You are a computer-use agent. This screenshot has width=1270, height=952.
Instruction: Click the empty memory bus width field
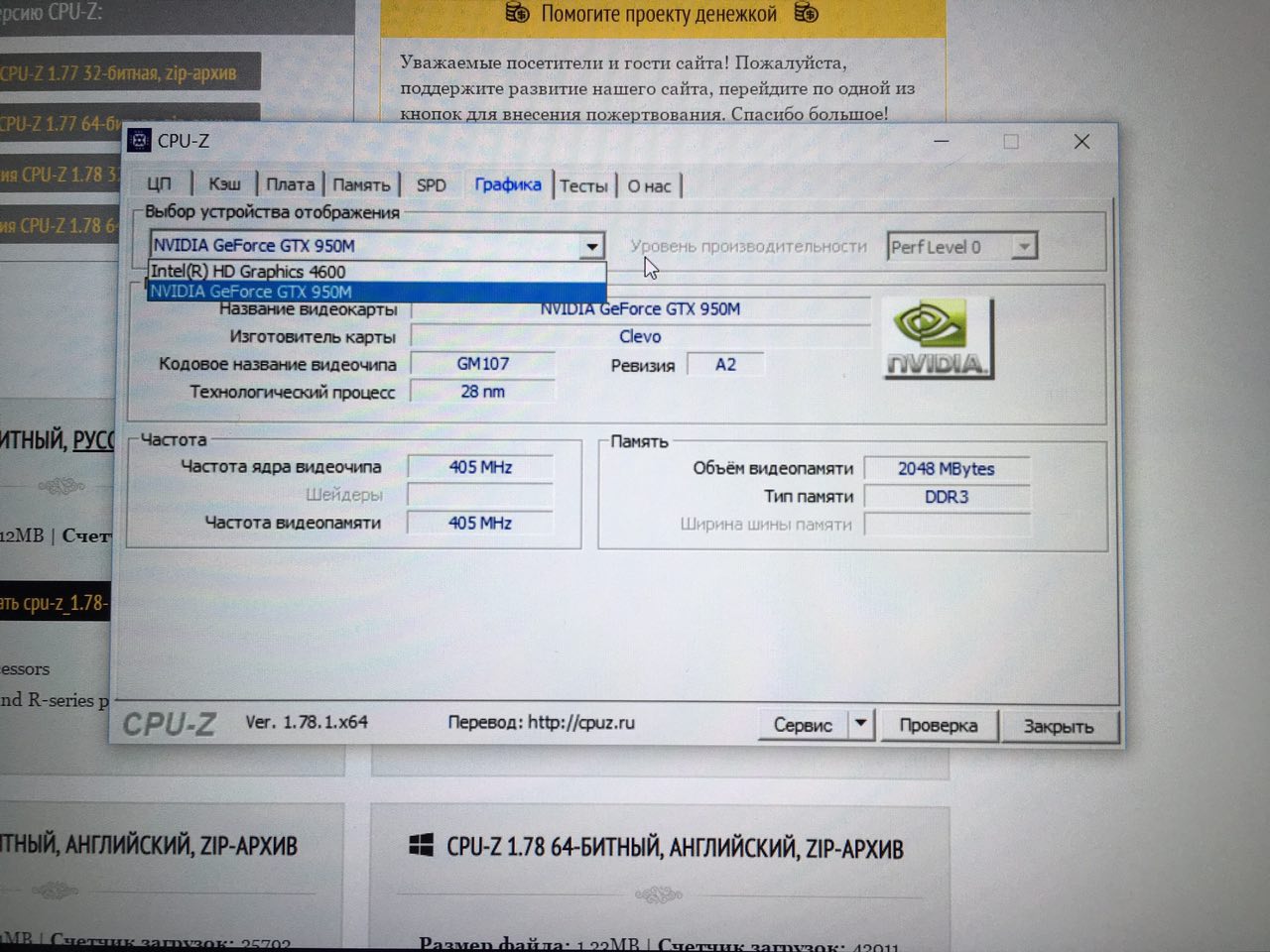947,525
